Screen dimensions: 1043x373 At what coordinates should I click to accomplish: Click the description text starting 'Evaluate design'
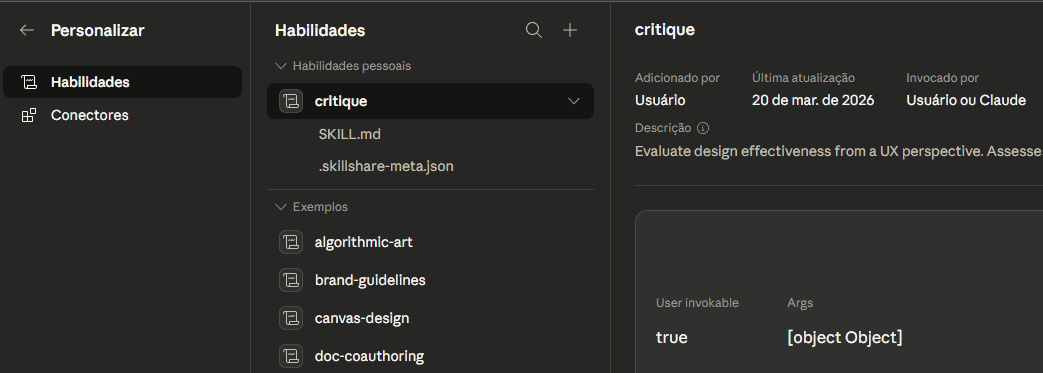[x=839, y=152]
